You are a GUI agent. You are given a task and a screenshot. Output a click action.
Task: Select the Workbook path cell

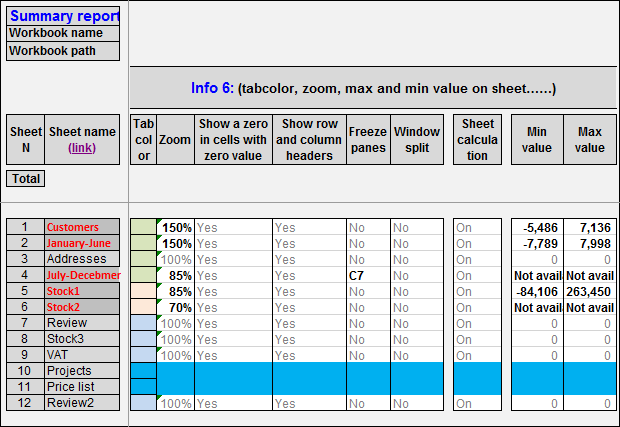pyautogui.click(x=63, y=51)
